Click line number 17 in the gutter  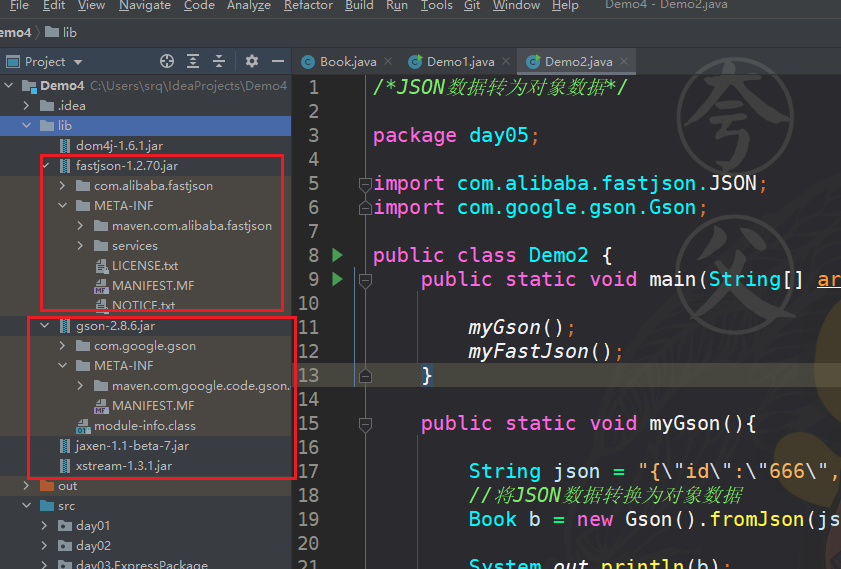tap(308, 471)
